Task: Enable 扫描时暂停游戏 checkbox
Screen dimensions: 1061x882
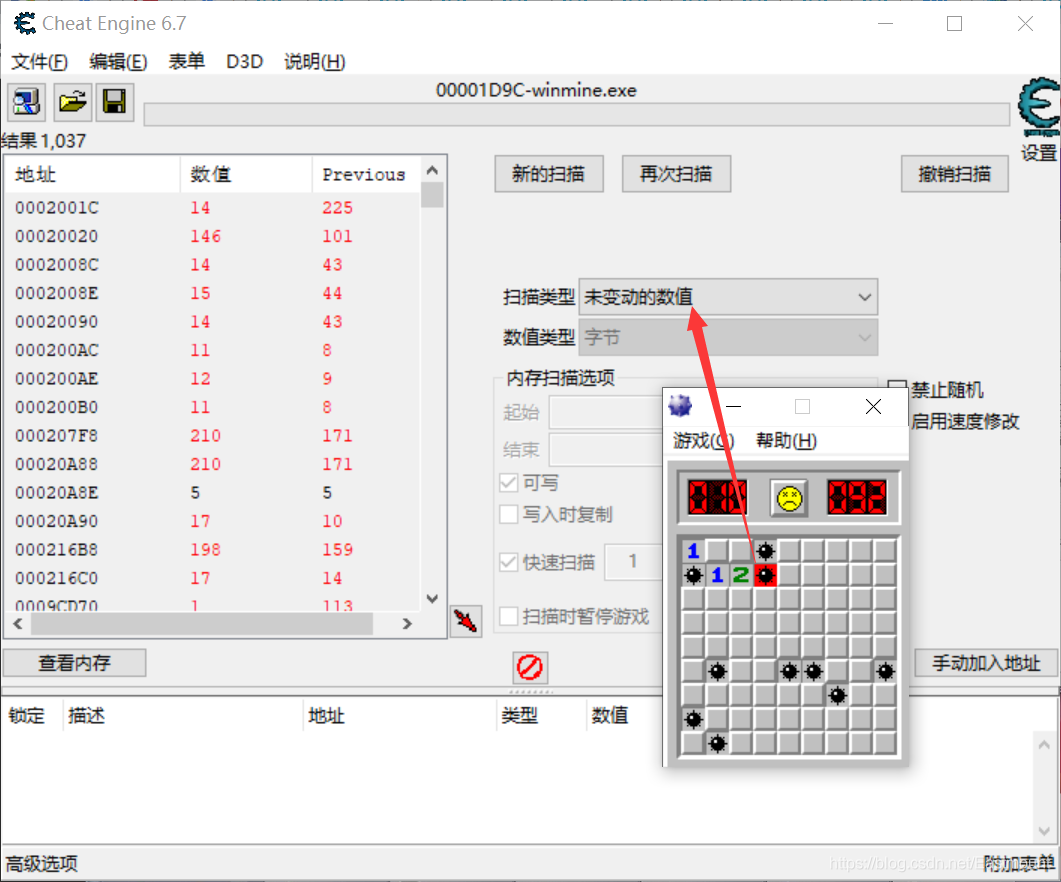Action: pos(508,617)
